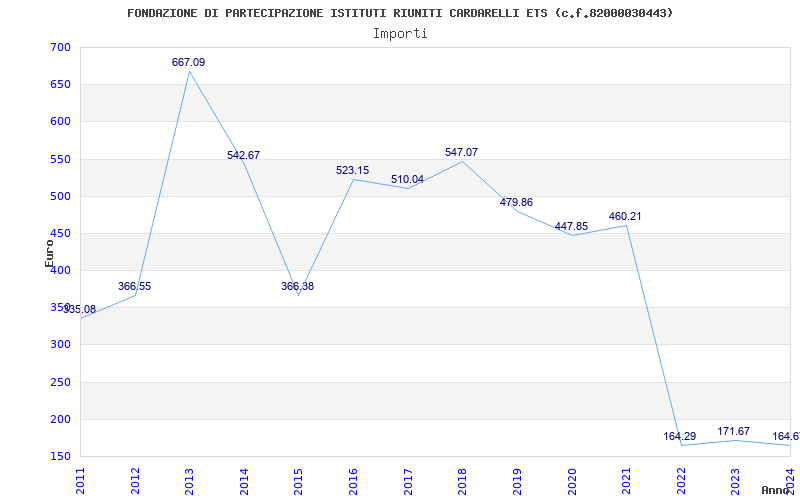Select the 164.29 data label
800x500 pixels.
pyautogui.click(x=680, y=436)
